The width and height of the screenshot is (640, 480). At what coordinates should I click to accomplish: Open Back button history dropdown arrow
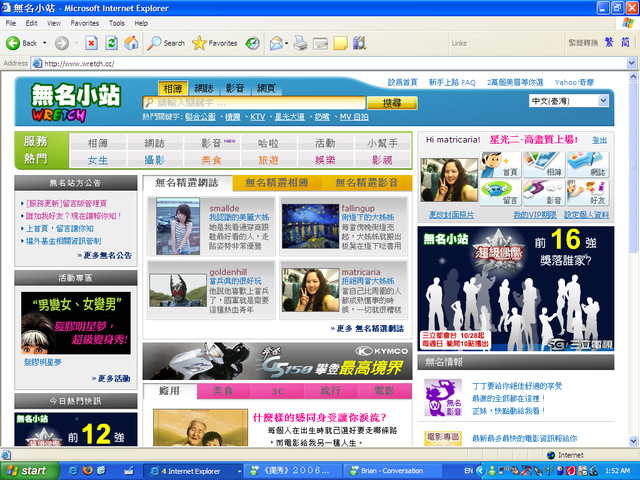(44, 43)
